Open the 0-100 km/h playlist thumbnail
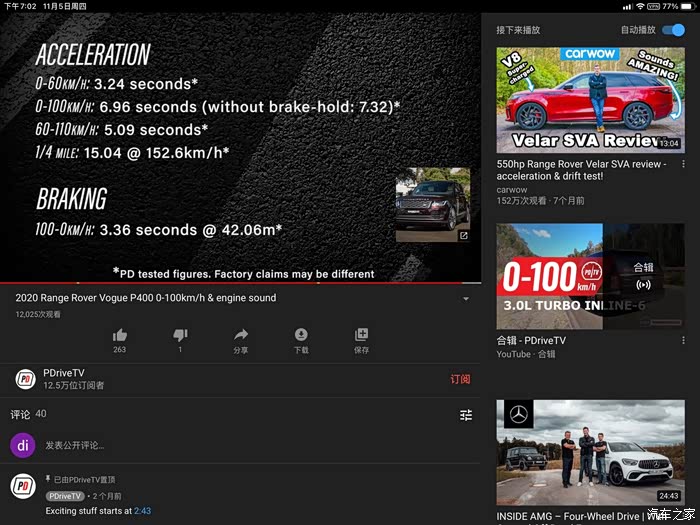Image resolution: width=700 pixels, height=525 pixels. [x=590, y=276]
